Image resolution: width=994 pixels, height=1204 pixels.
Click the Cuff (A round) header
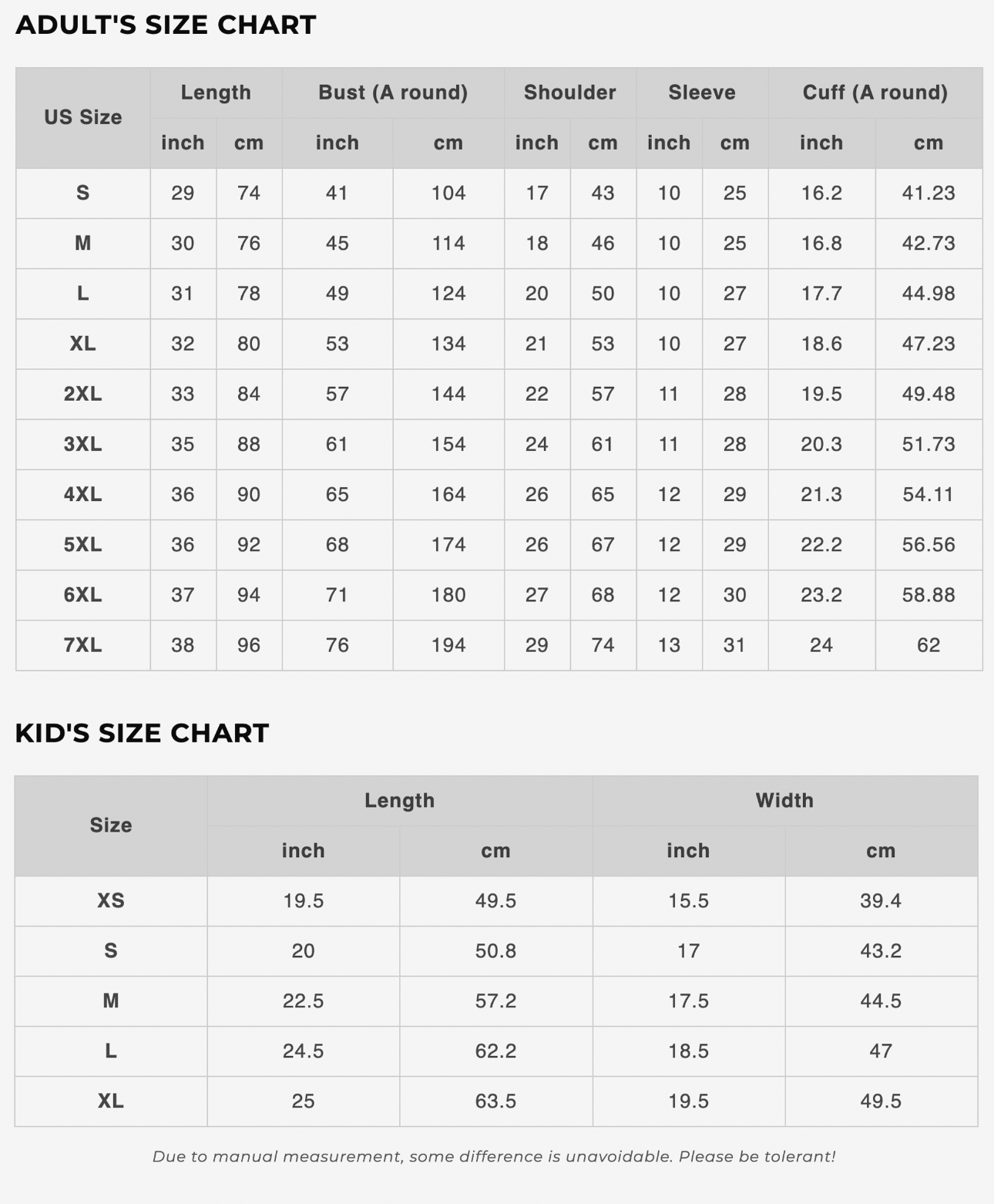coord(875,92)
